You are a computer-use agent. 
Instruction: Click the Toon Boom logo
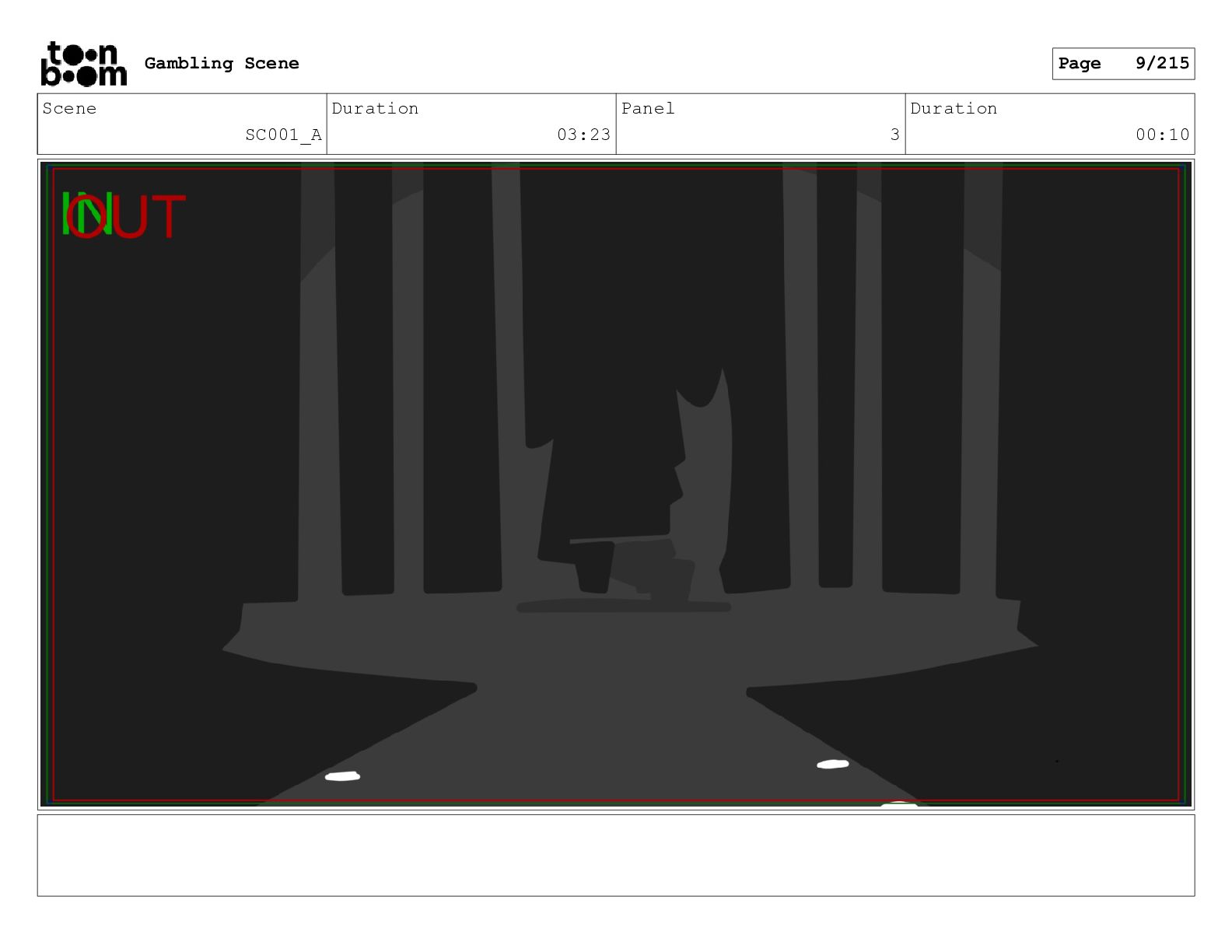click(83, 64)
